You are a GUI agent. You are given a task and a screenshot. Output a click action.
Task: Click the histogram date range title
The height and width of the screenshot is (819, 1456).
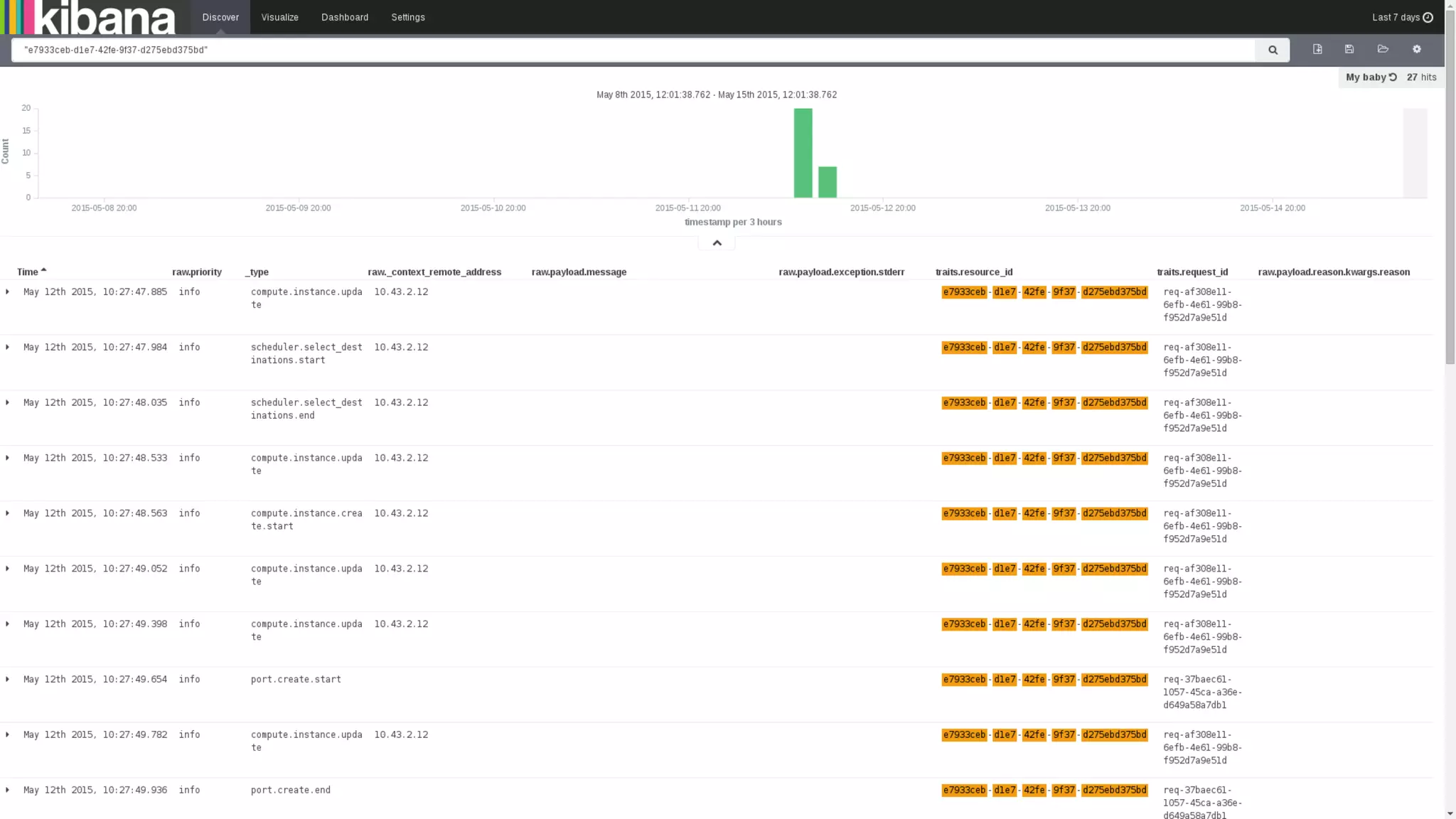pos(717,95)
